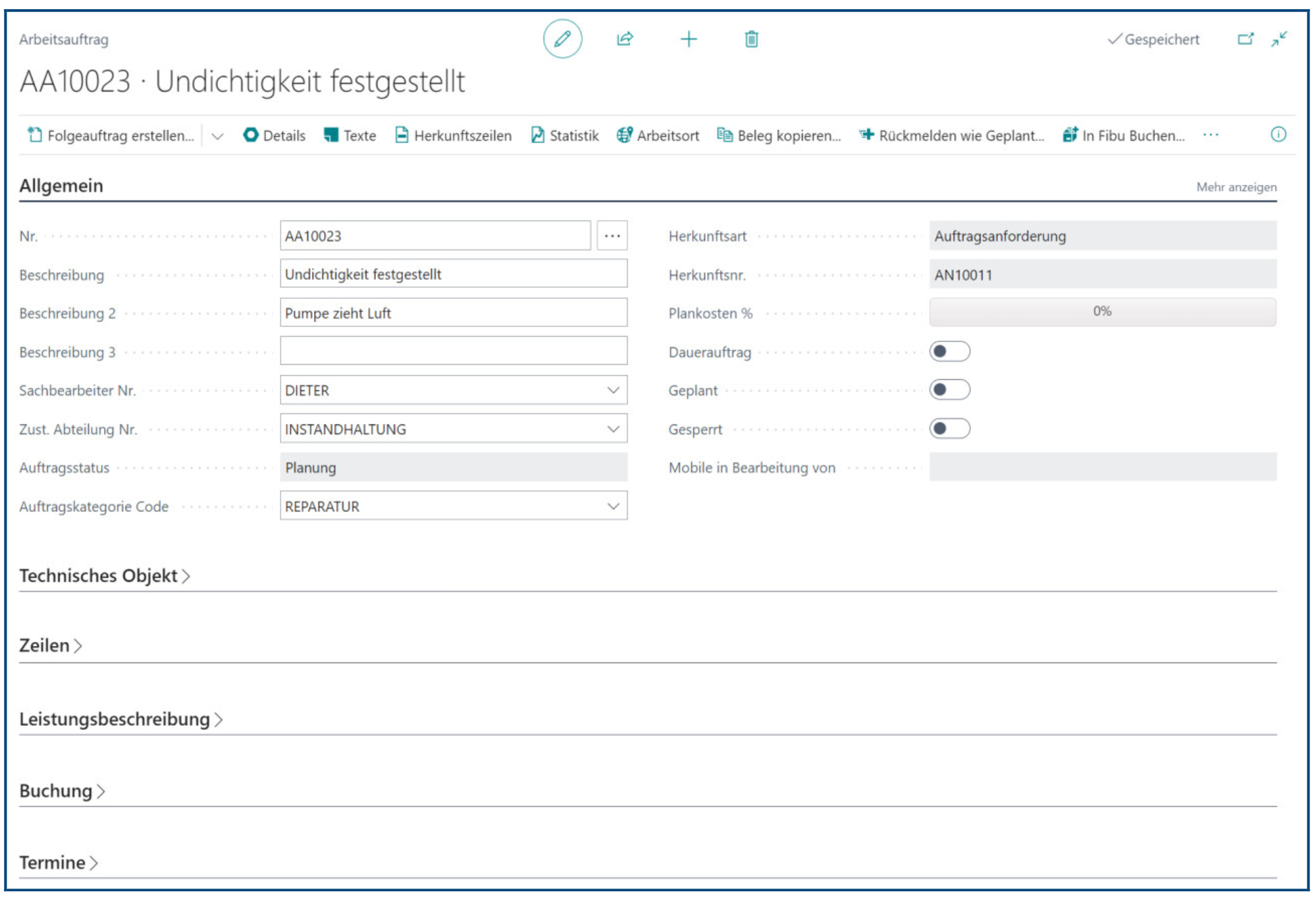Show more actions via toolbar ellipsis
The height and width of the screenshot is (901, 1316).
pyautogui.click(x=1211, y=135)
